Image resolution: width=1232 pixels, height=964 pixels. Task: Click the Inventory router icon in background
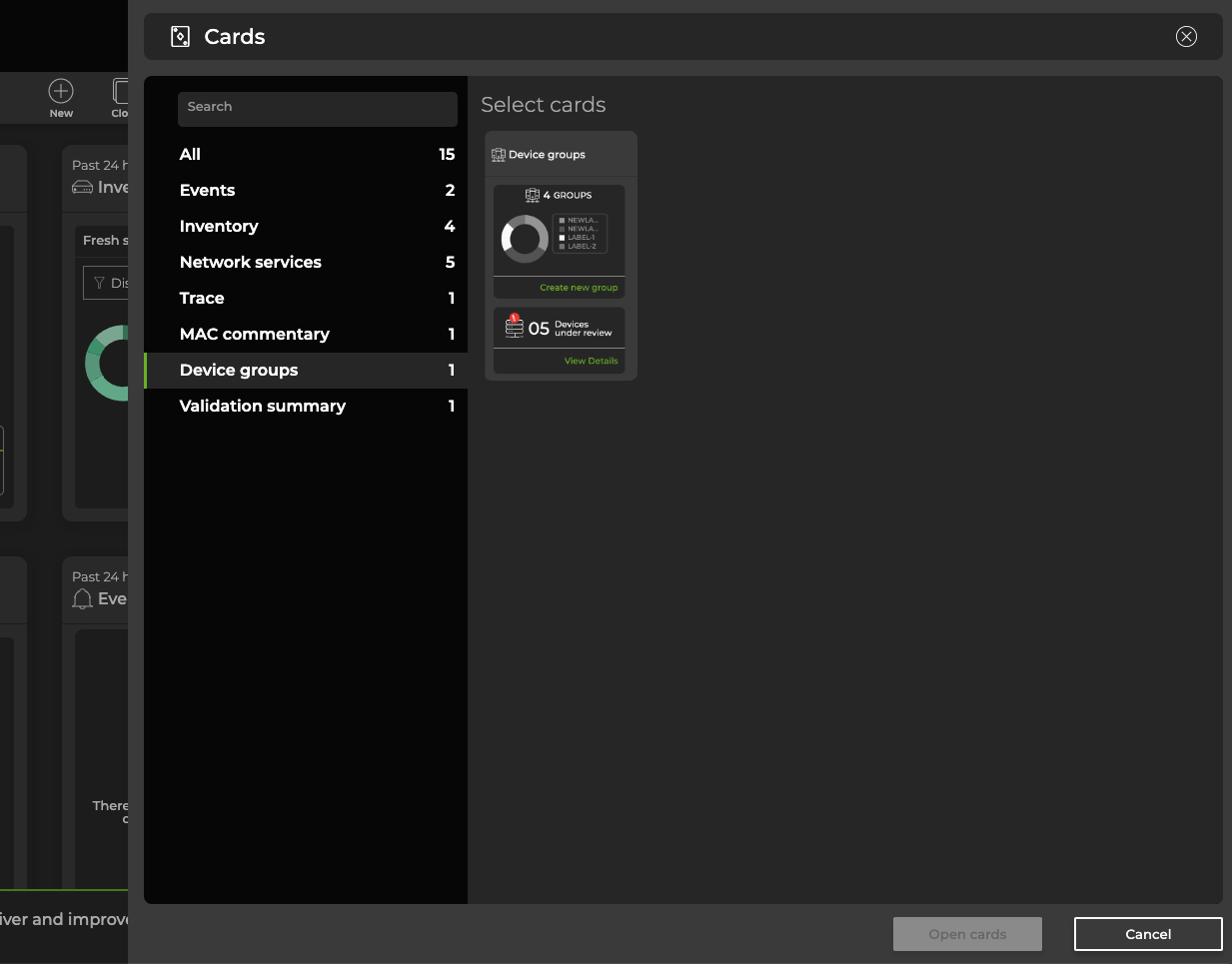tap(82, 188)
